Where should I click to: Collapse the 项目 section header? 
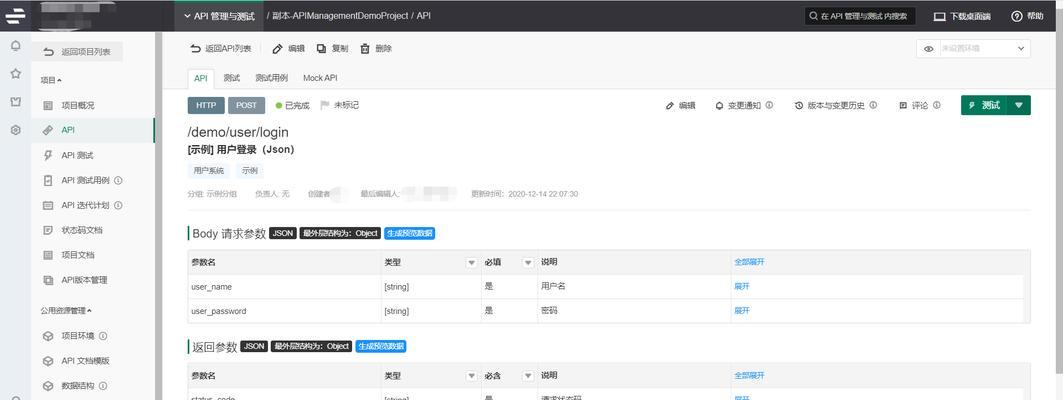pyautogui.click(x=51, y=80)
